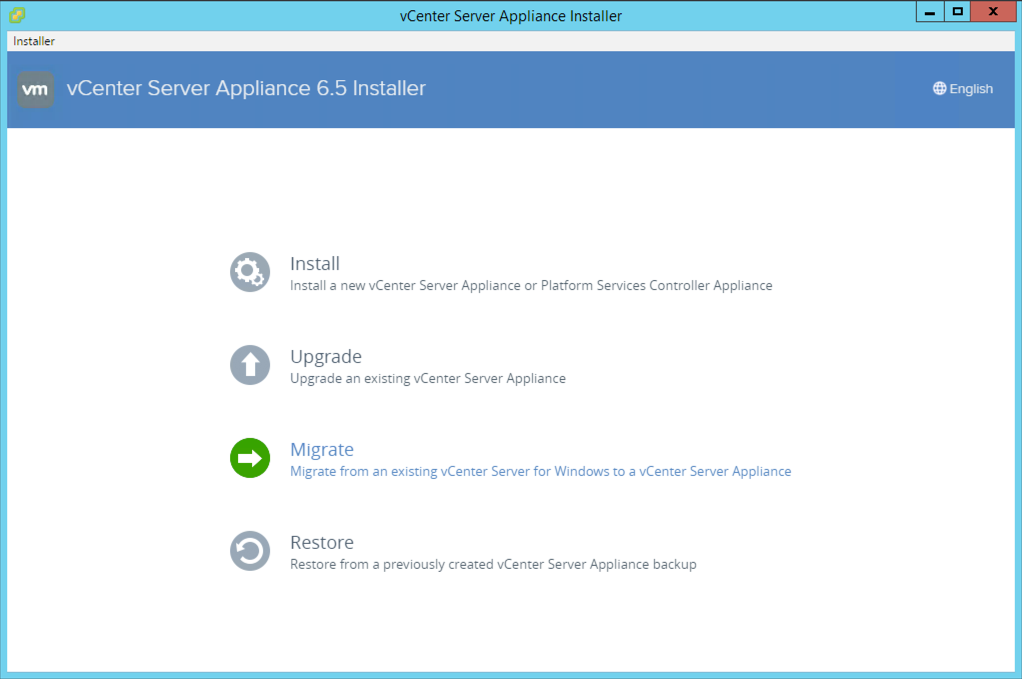The image size is (1022, 679).
Task: Click the green Migrate arrow icon
Action: pyautogui.click(x=250, y=458)
